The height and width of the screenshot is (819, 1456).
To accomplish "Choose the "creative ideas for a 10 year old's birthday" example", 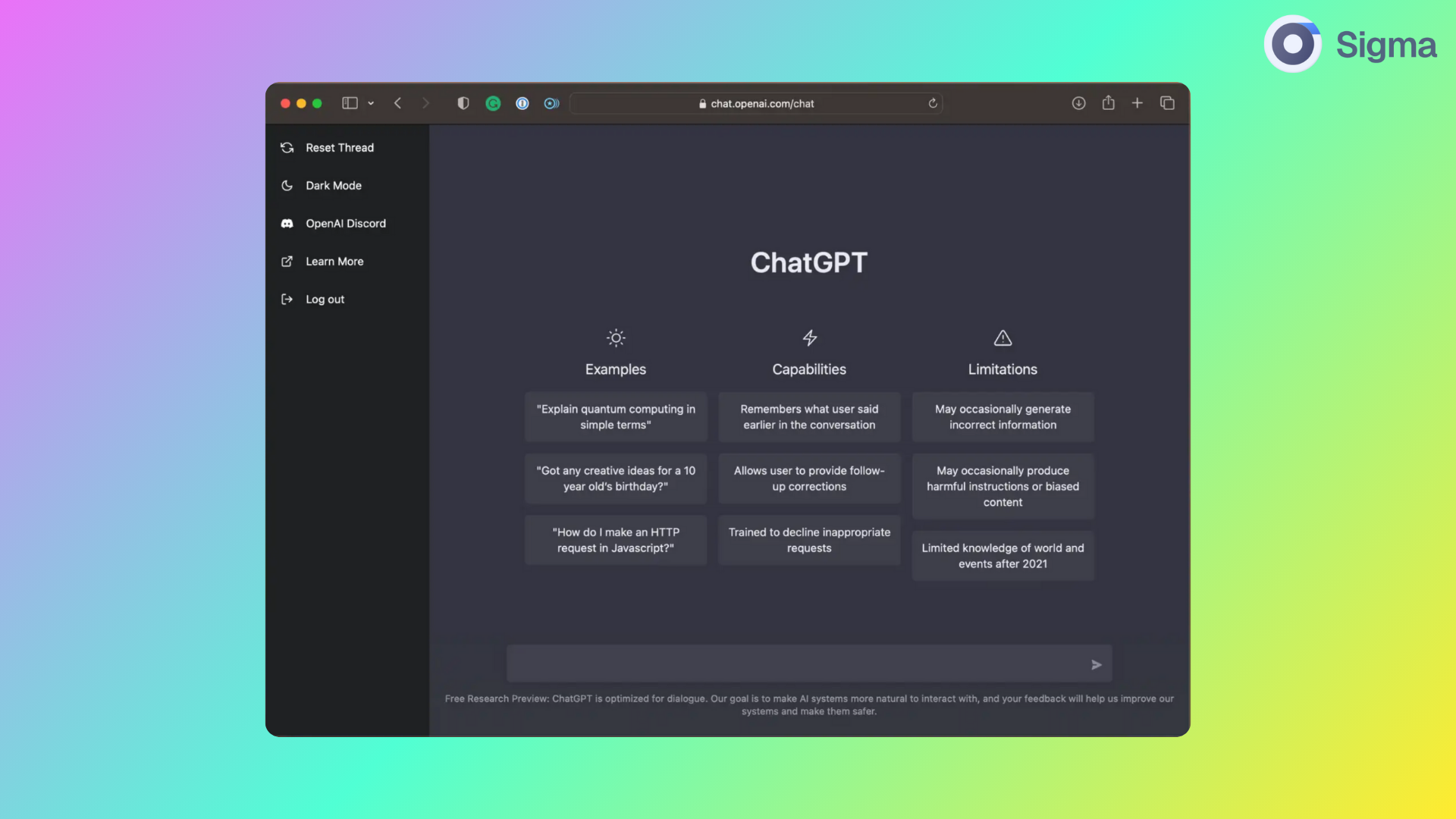I will click(x=616, y=479).
